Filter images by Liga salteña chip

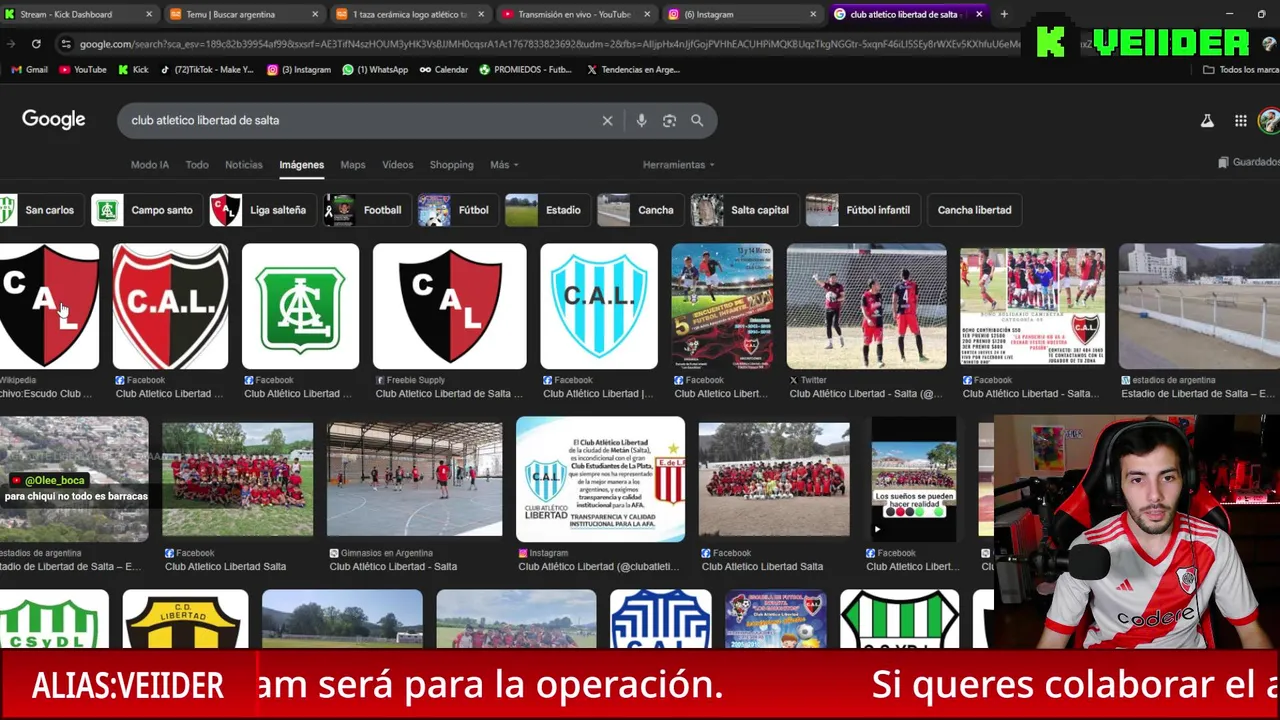262,210
